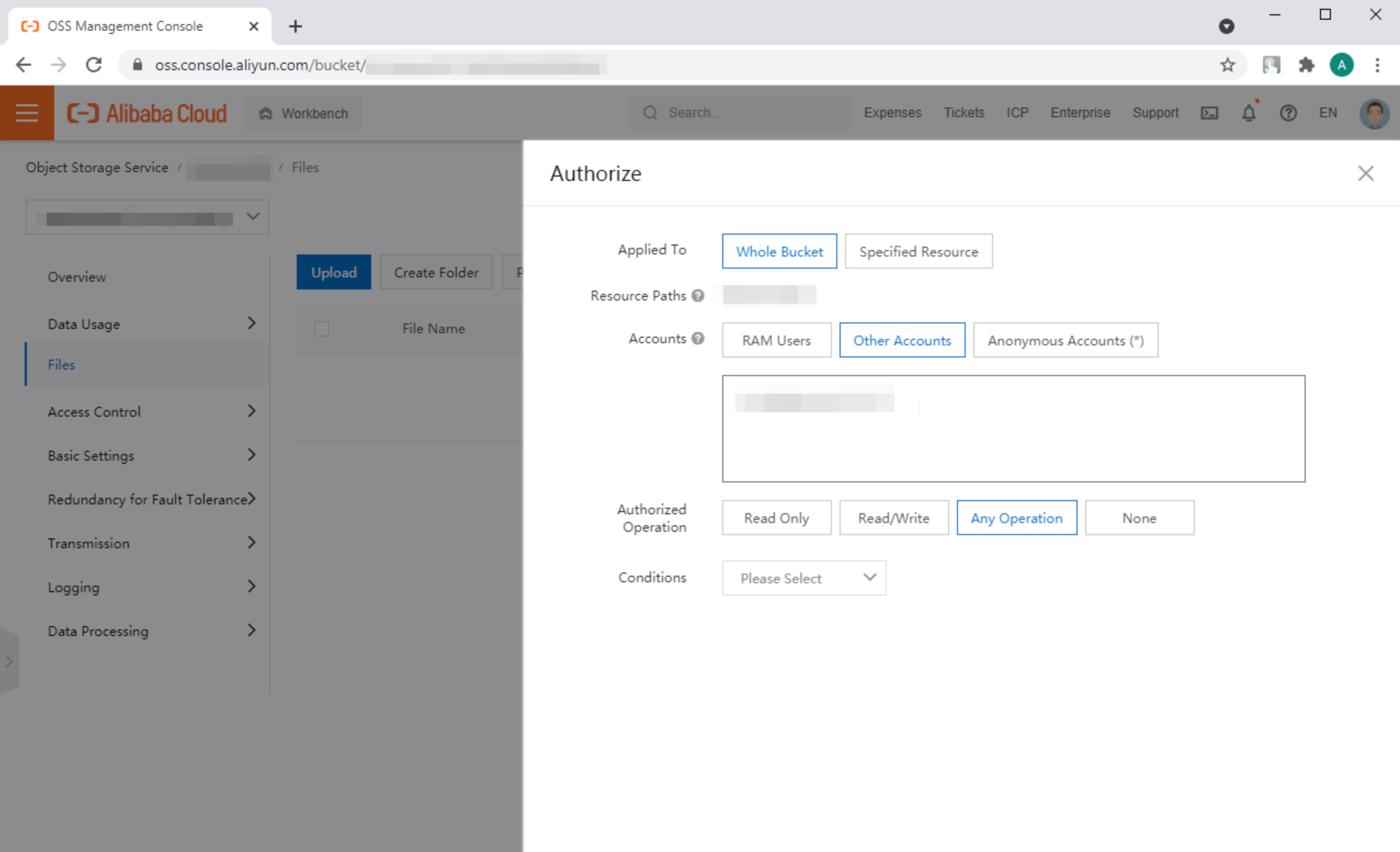Set authorized operation to Read Only
1400x852 pixels.
click(776, 518)
